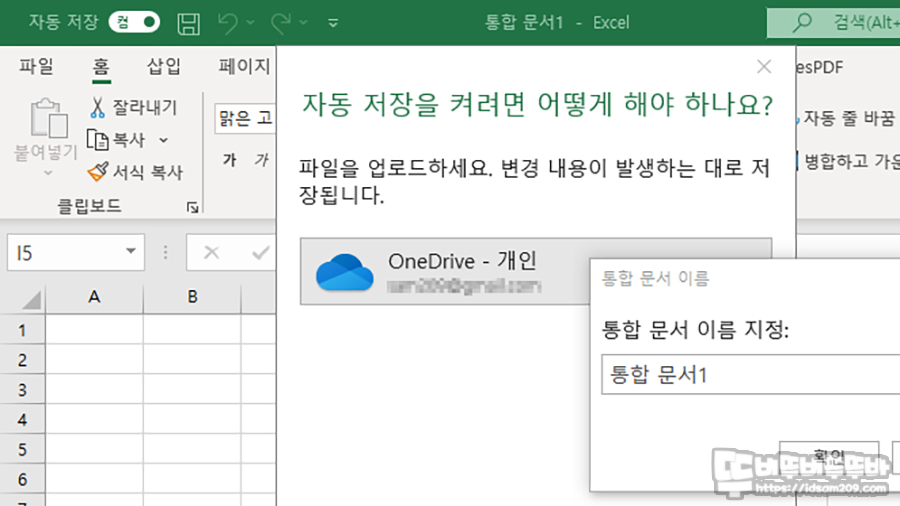This screenshot has width=900, height=506.
Task: Select the 홈 (Home) ribbon tab
Action: click(101, 67)
